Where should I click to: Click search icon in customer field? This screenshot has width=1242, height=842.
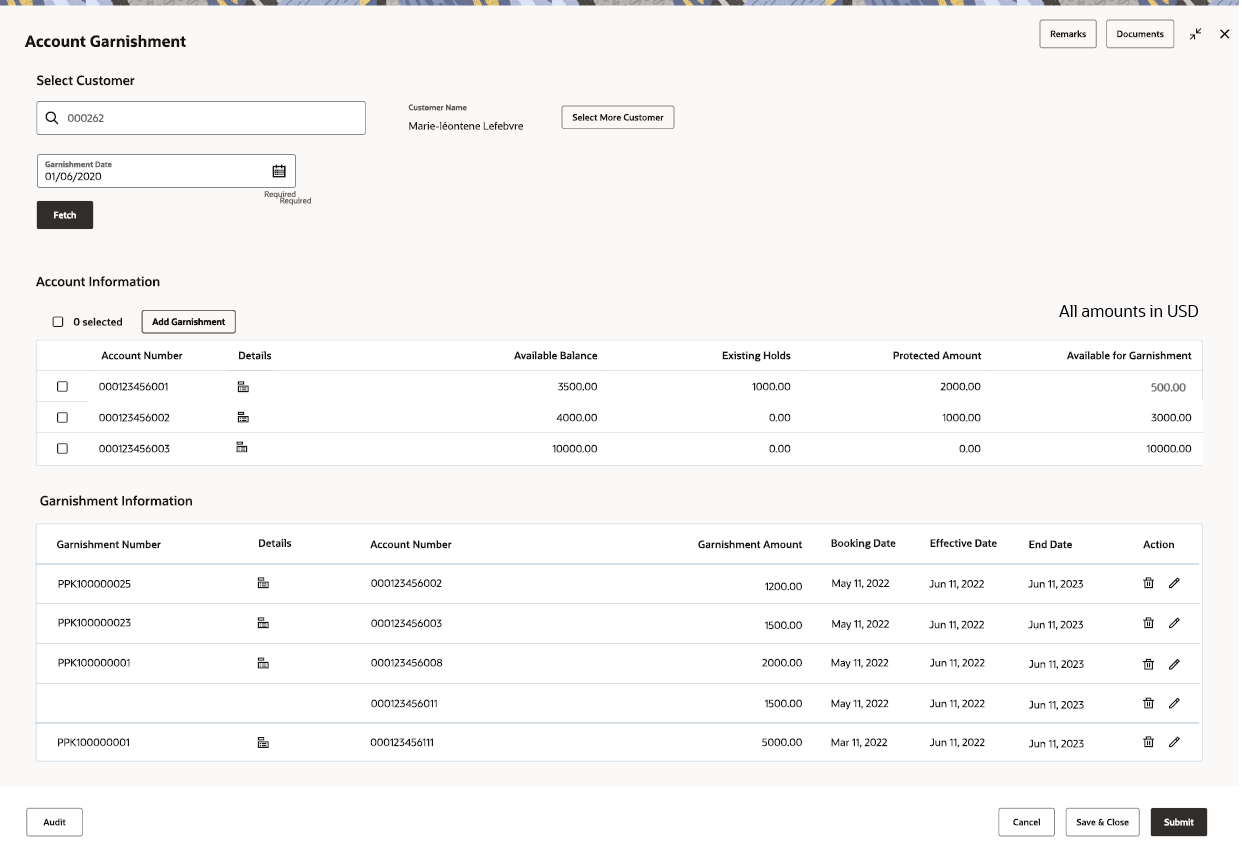point(52,118)
